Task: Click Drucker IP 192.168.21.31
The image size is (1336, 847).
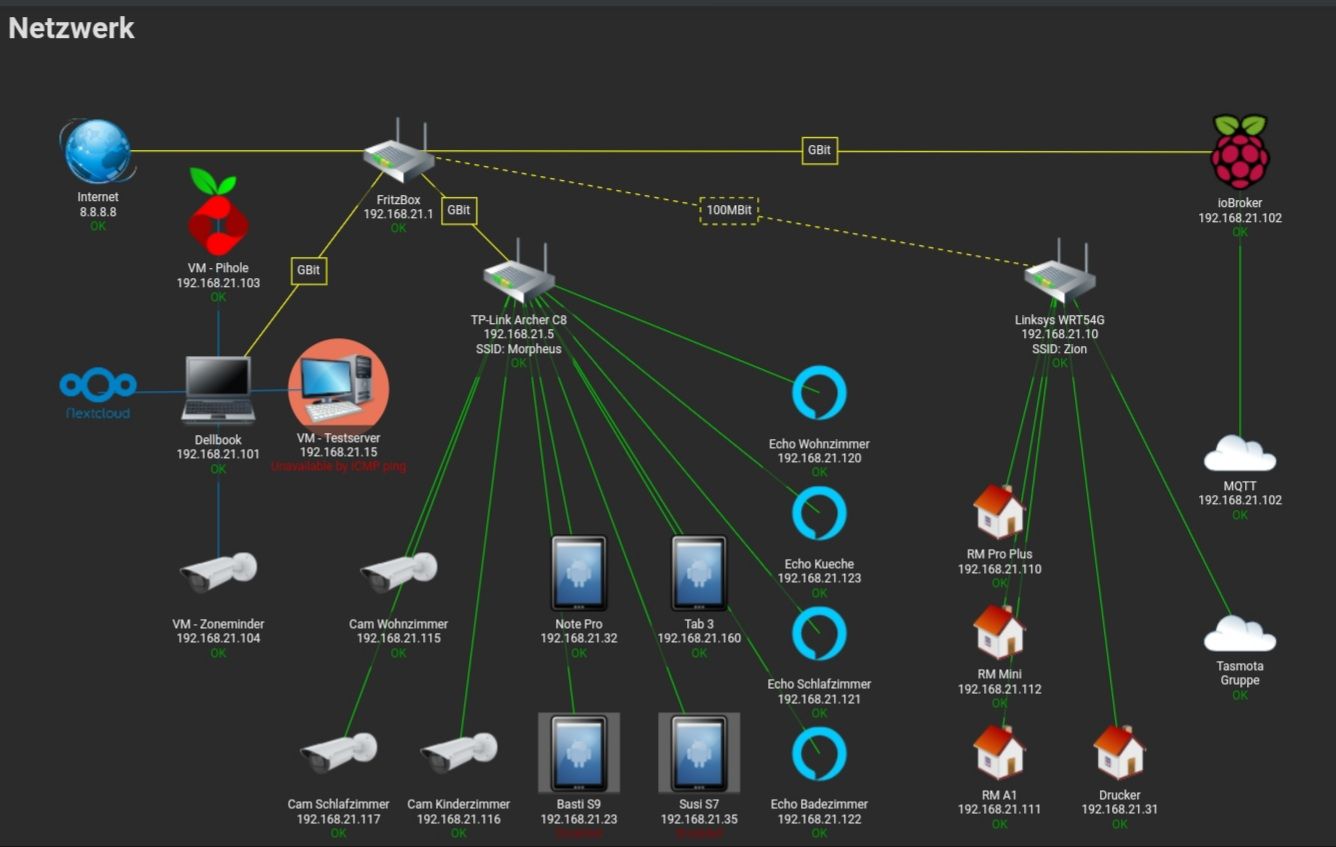Action: click(1119, 809)
